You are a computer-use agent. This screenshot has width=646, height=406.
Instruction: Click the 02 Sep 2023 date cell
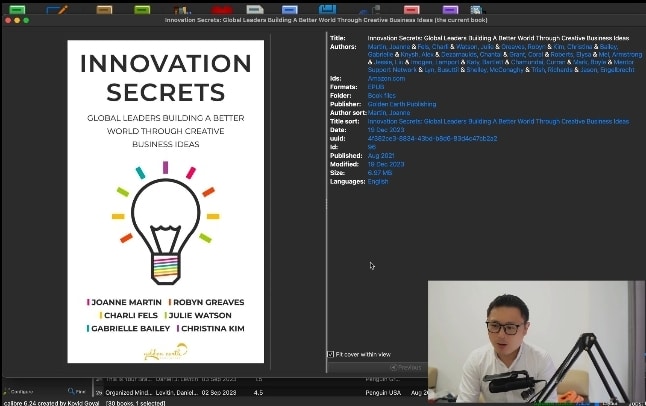[219, 393]
